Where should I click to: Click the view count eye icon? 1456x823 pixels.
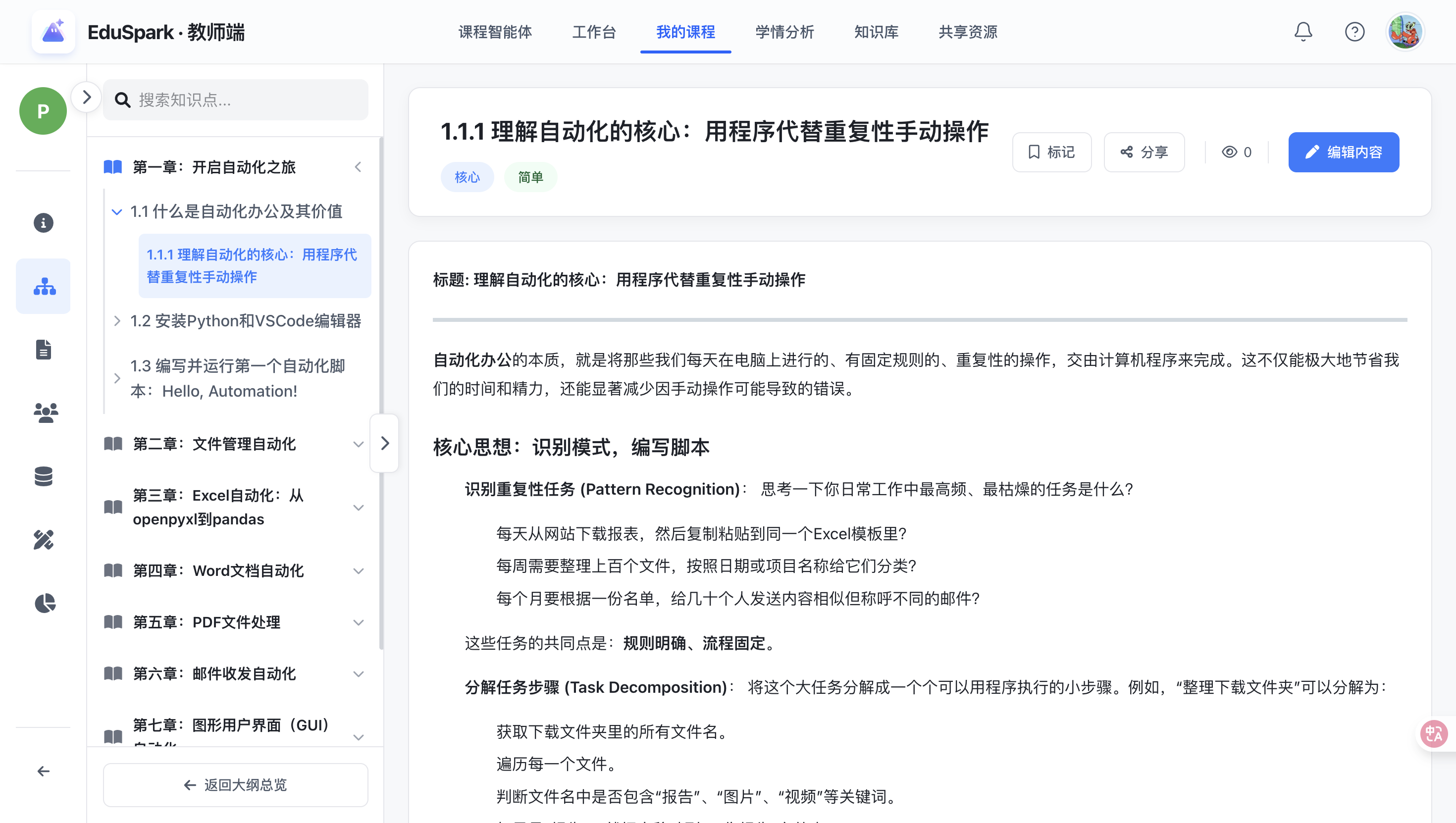pyautogui.click(x=1229, y=152)
